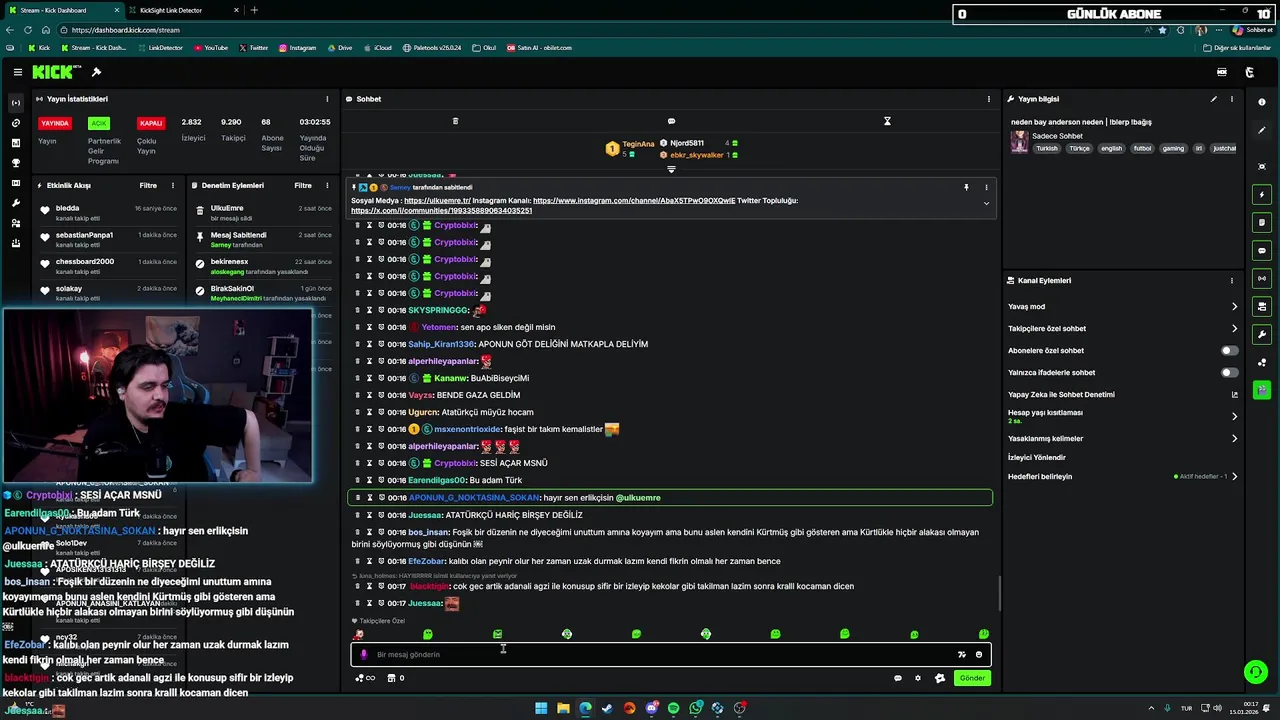Switch to the KickSight Link Detector browser tab

coord(171,10)
